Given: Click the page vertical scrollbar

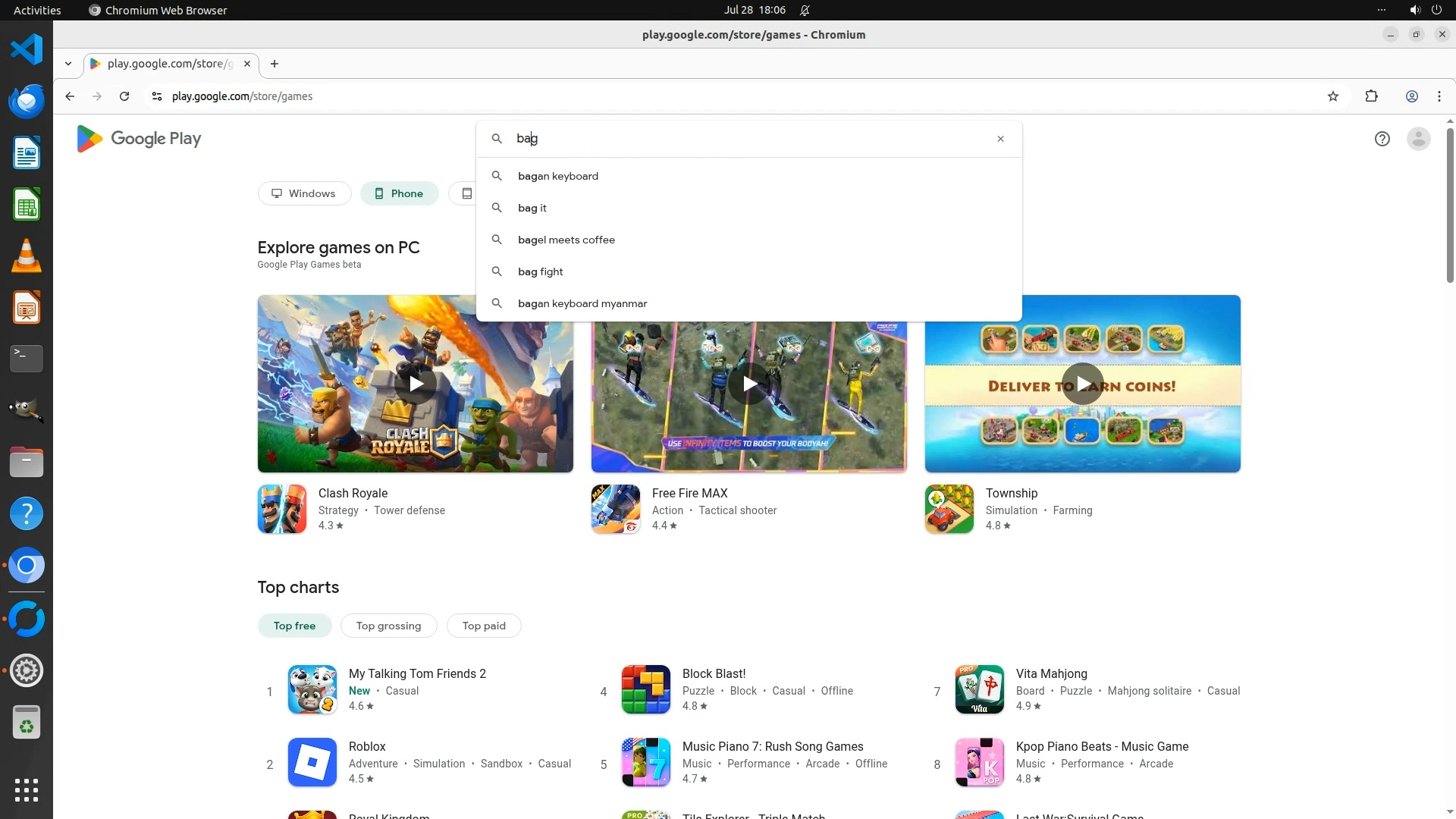Looking at the screenshot, I should coord(1449,205).
